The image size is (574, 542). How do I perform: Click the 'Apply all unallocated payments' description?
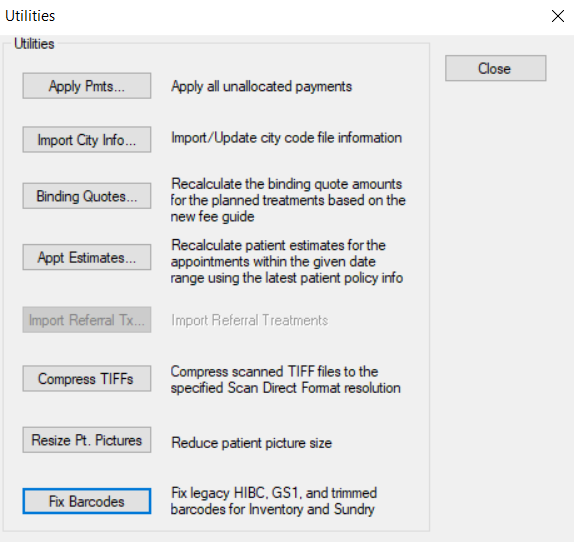[261, 86]
